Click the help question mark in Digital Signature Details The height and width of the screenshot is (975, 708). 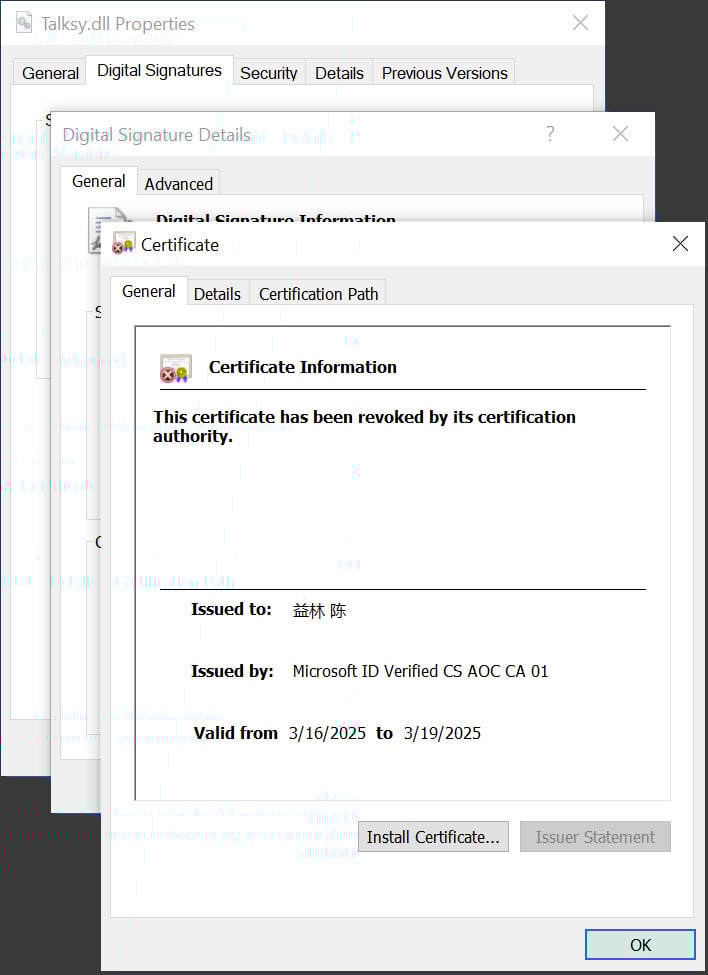(x=550, y=134)
